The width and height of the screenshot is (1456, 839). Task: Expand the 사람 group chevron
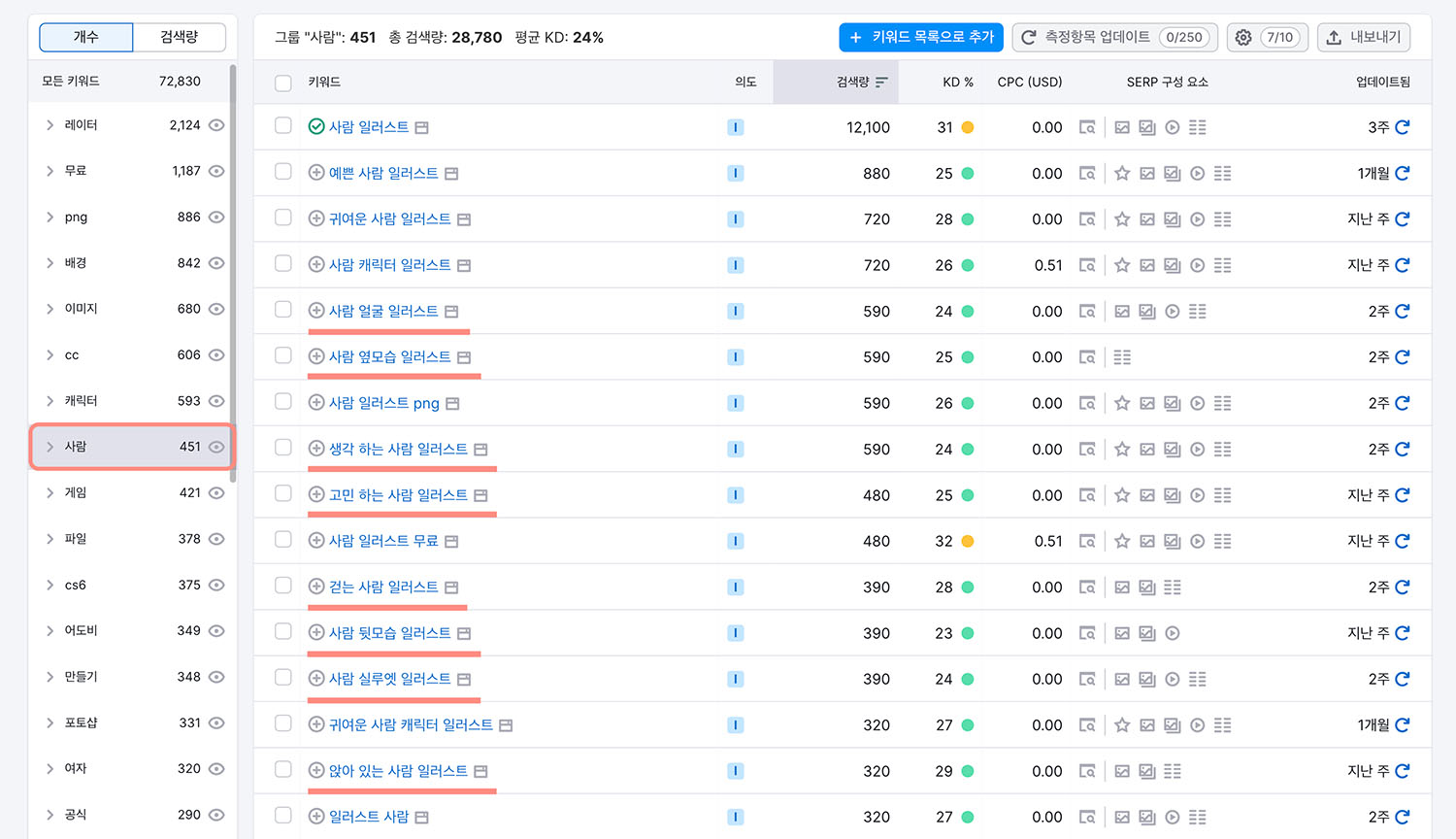tap(50, 447)
